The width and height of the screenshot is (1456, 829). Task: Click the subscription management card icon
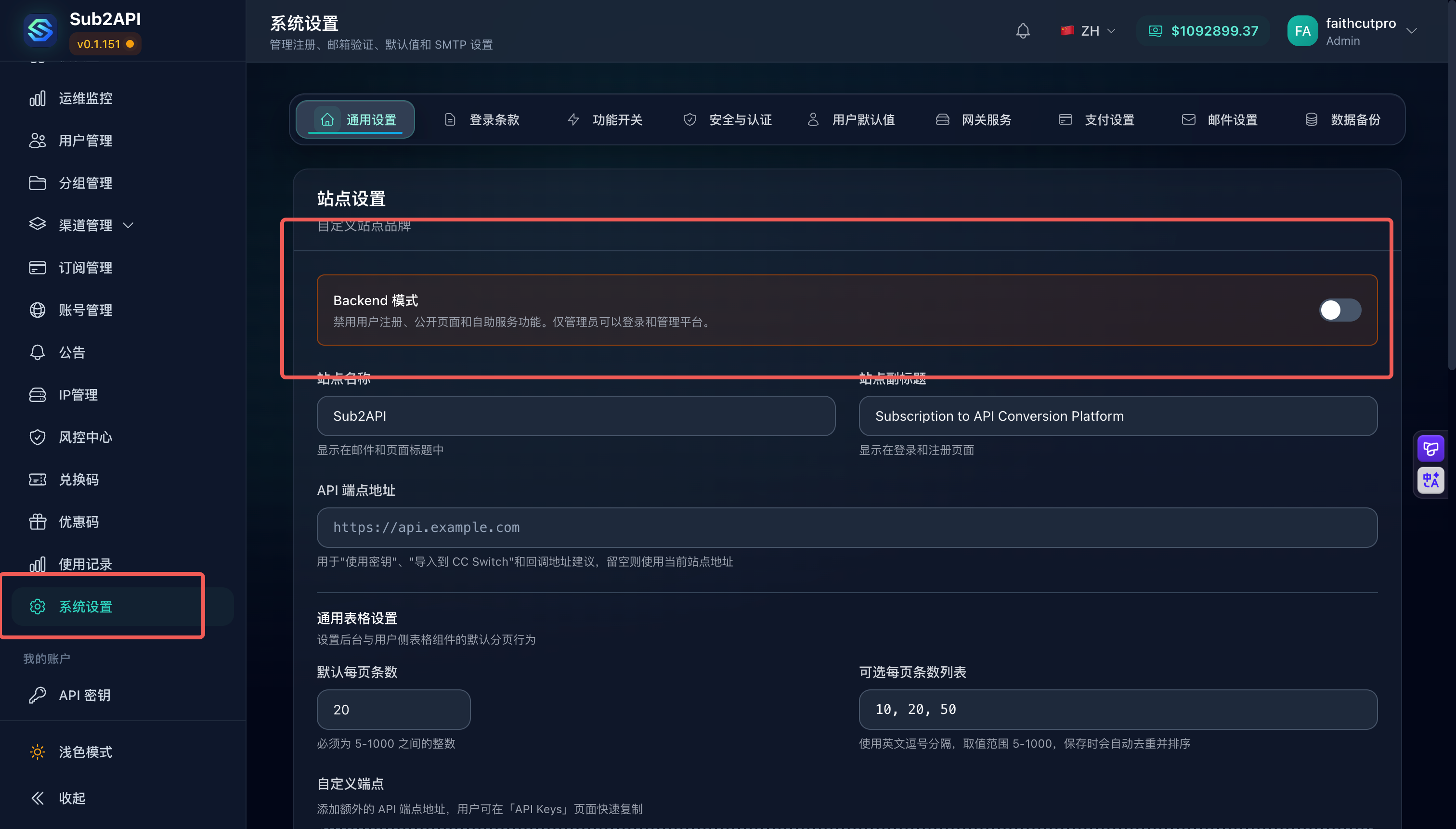[38, 268]
